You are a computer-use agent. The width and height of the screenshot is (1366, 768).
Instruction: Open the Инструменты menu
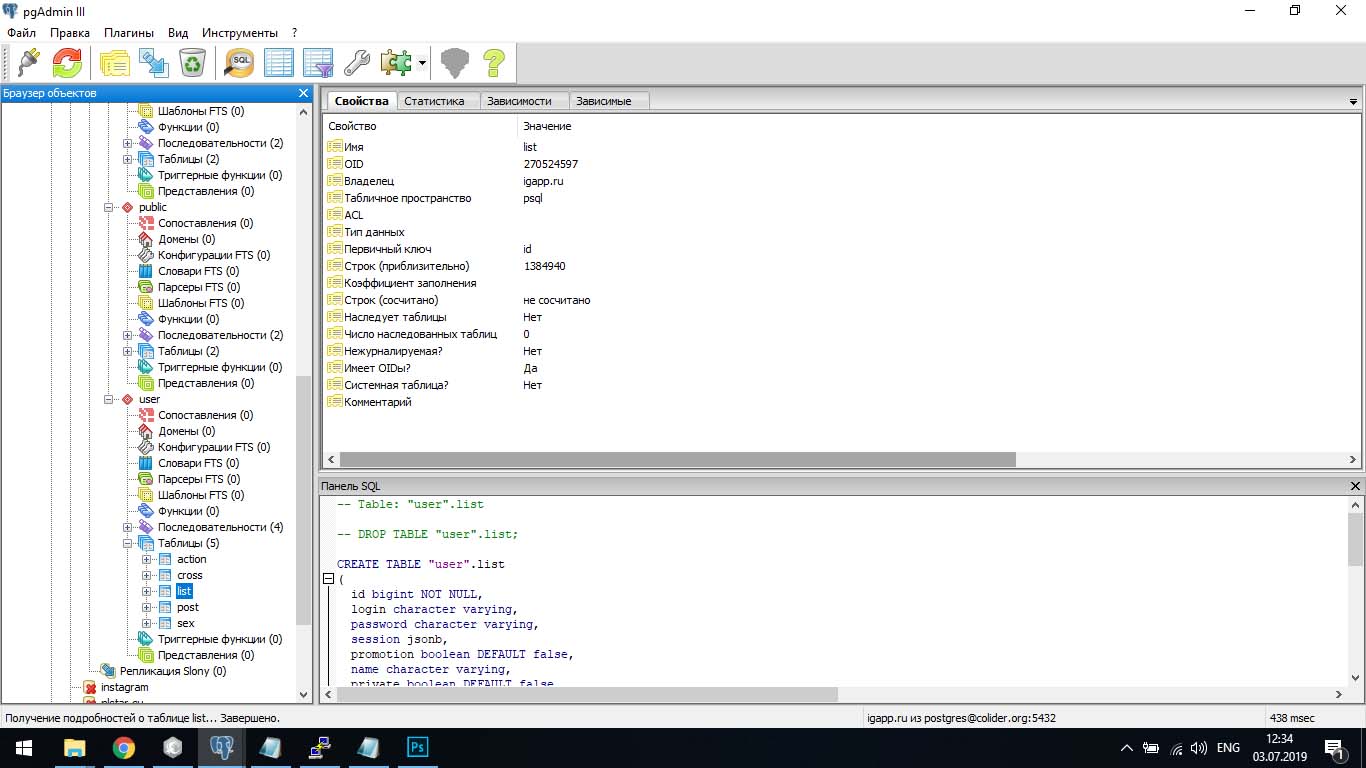coord(240,33)
